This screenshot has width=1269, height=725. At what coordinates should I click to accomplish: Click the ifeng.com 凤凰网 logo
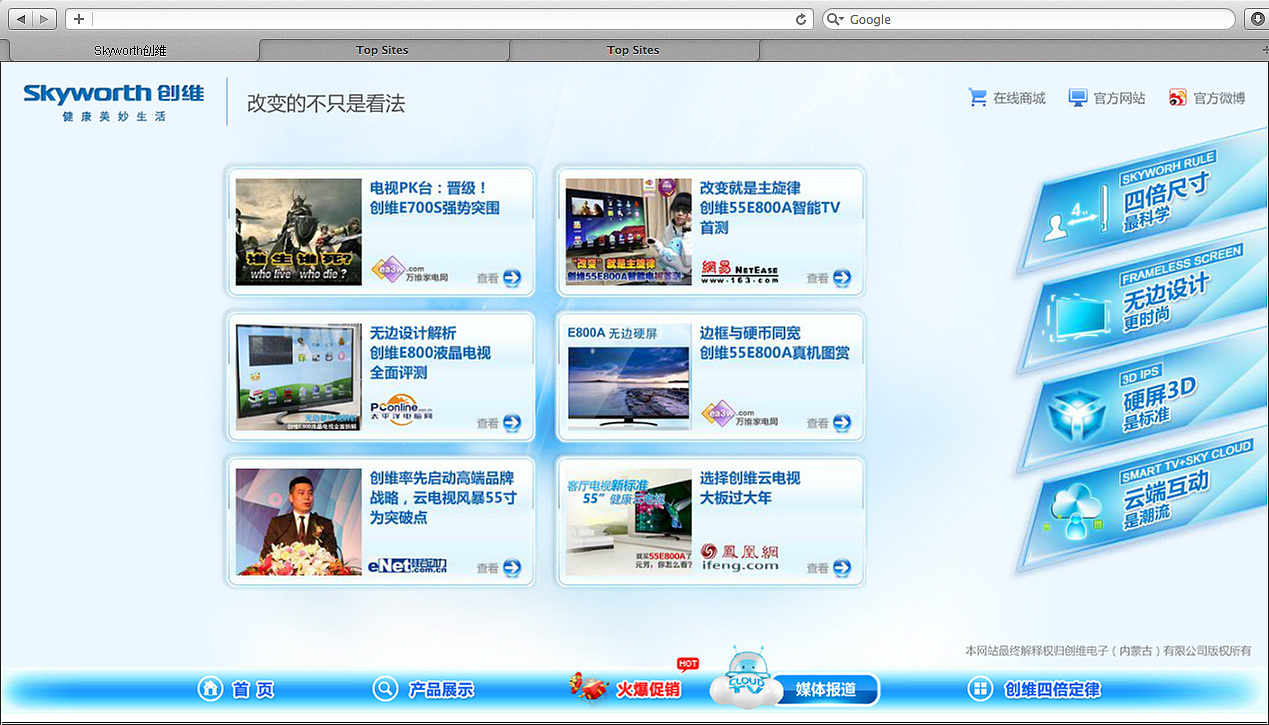[740, 557]
